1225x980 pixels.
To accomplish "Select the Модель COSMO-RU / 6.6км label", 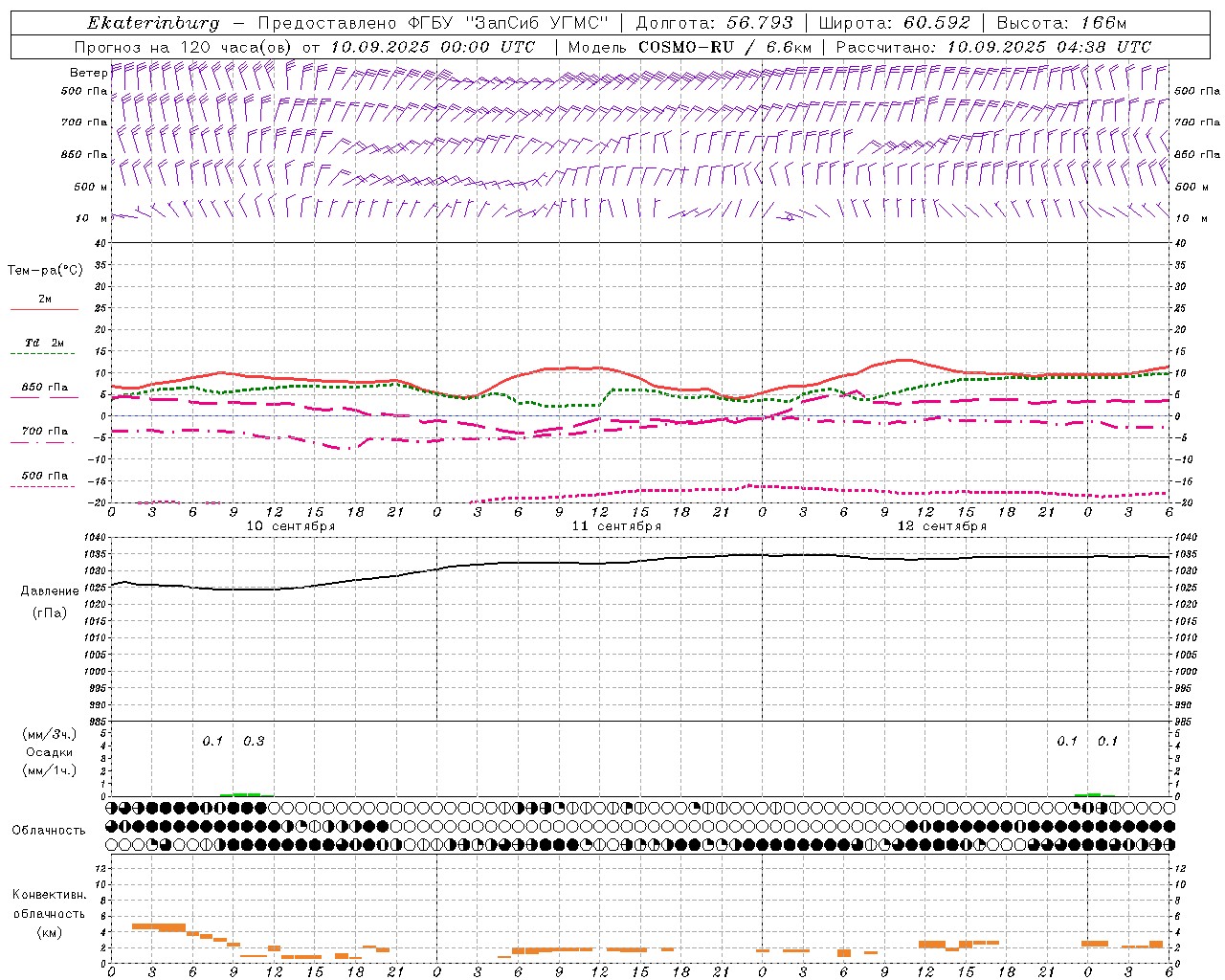I will click(x=689, y=47).
